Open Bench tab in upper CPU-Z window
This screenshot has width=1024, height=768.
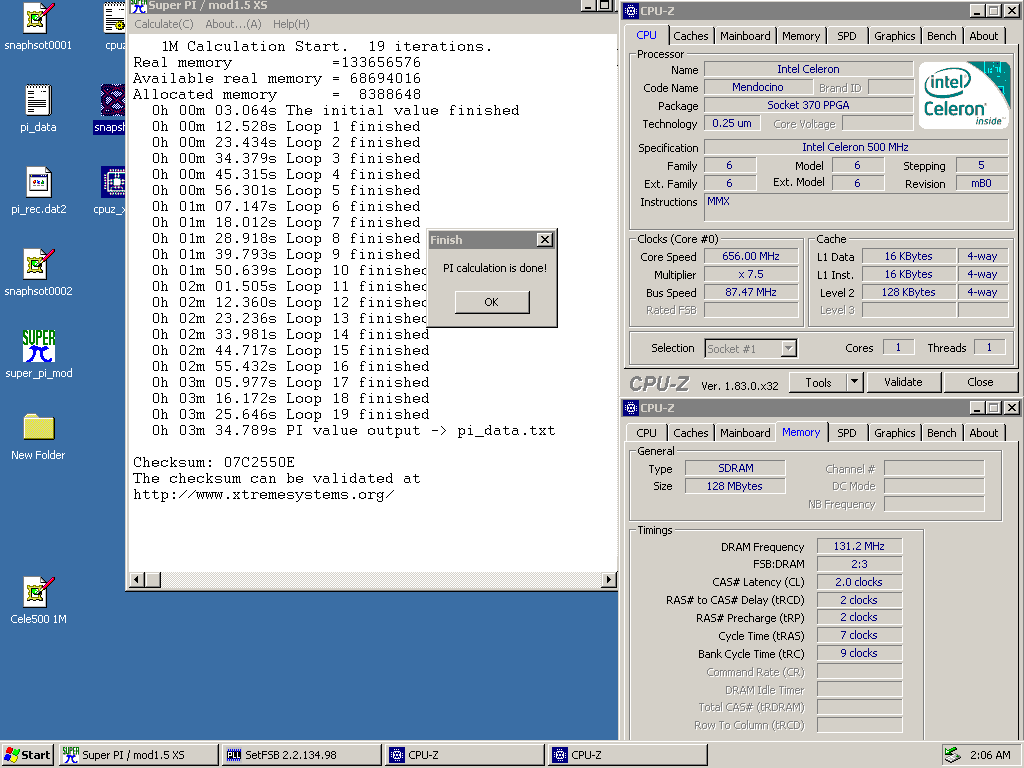(941, 36)
